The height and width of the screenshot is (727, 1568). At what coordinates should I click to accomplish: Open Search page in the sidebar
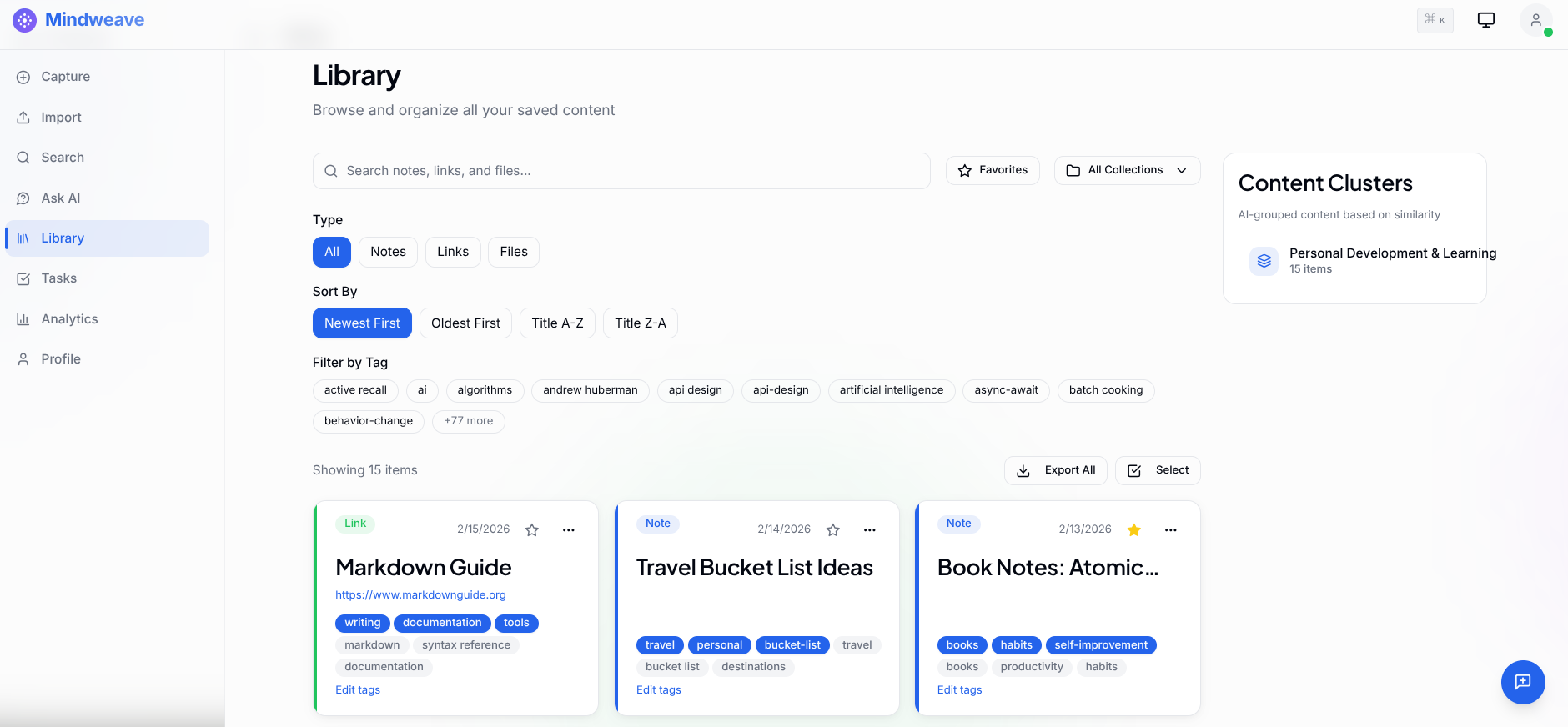[107, 158]
